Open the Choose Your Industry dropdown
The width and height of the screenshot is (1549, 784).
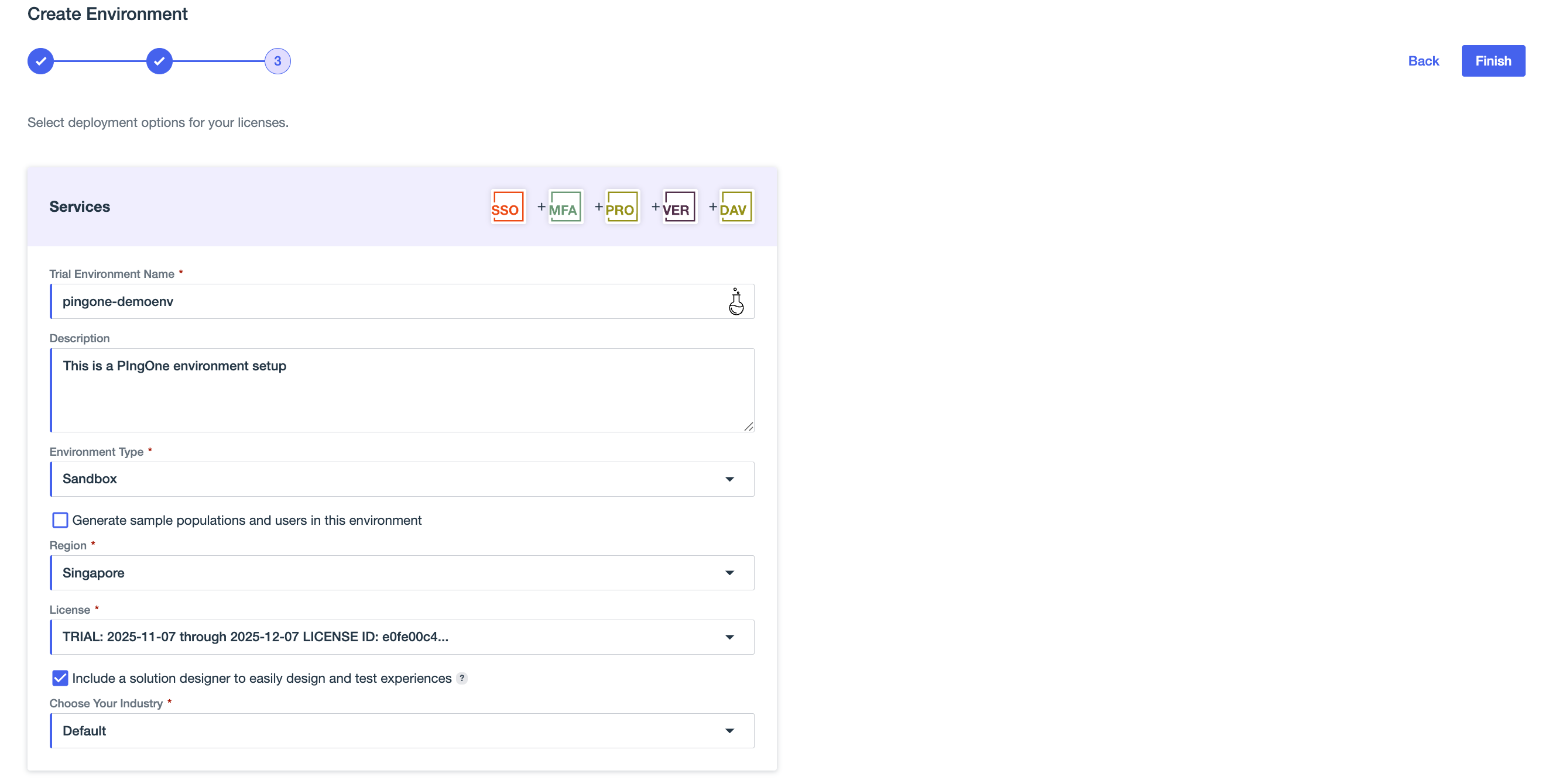pyautogui.click(x=402, y=731)
